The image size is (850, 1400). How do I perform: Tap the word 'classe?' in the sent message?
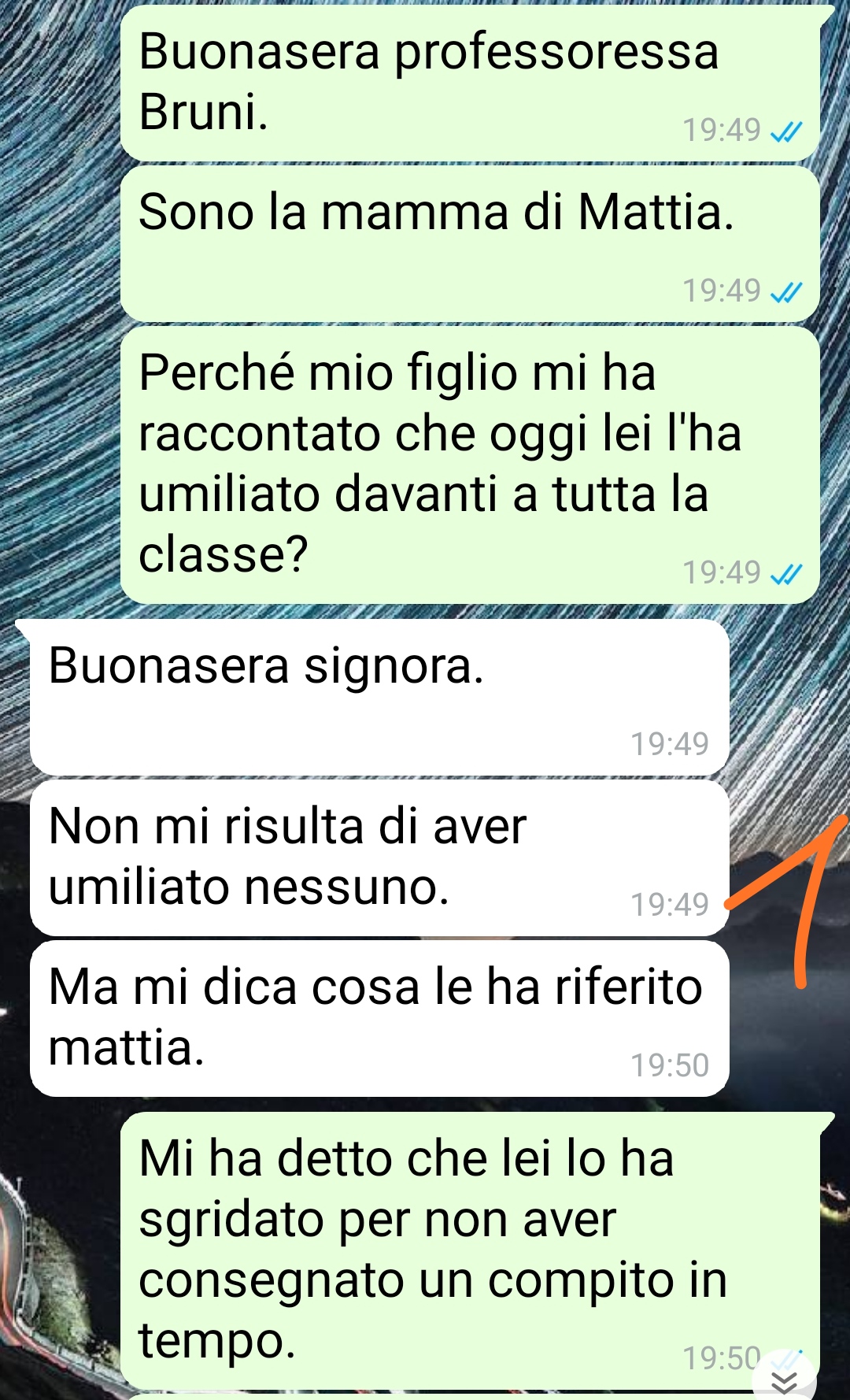coord(224,554)
